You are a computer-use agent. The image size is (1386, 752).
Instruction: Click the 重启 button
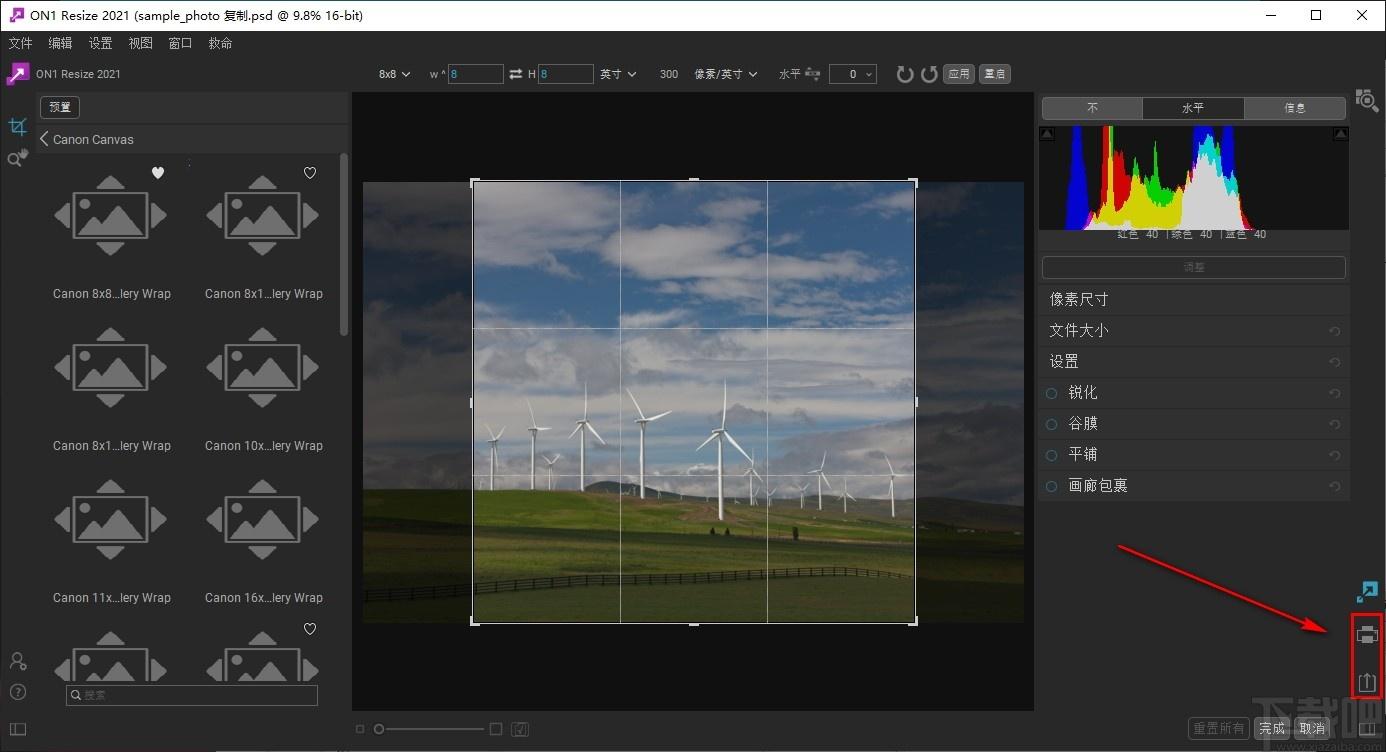[995, 74]
